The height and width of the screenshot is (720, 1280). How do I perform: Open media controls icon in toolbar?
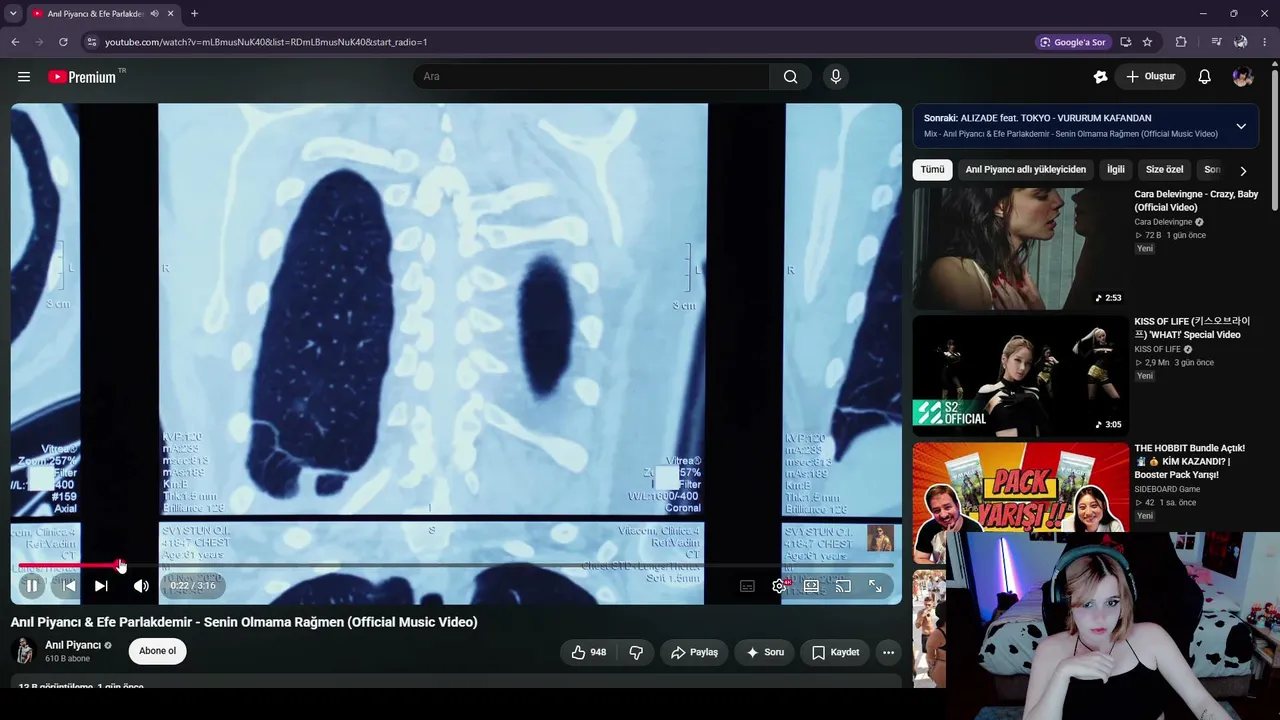[1216, 42]
